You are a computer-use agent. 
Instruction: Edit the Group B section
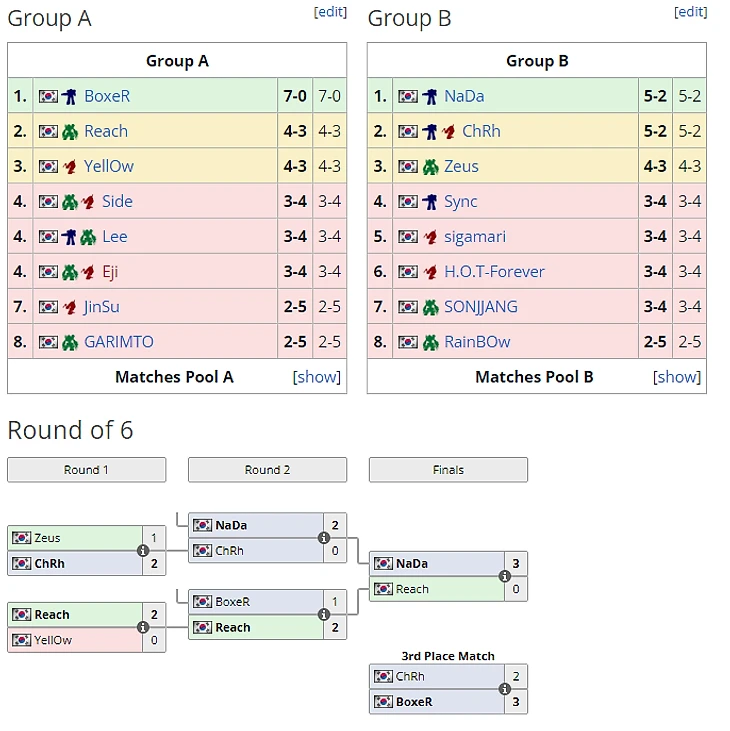(690, 12)
